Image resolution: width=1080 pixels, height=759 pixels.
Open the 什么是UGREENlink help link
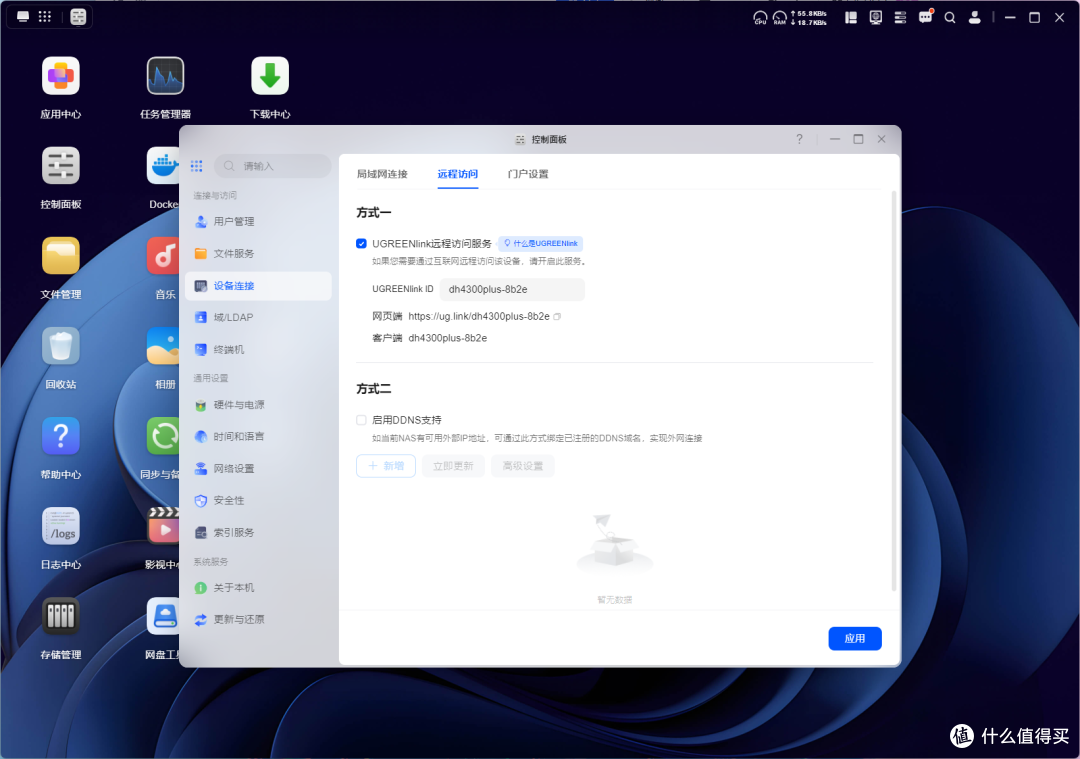pyautogui.click(x=541, y=244)
